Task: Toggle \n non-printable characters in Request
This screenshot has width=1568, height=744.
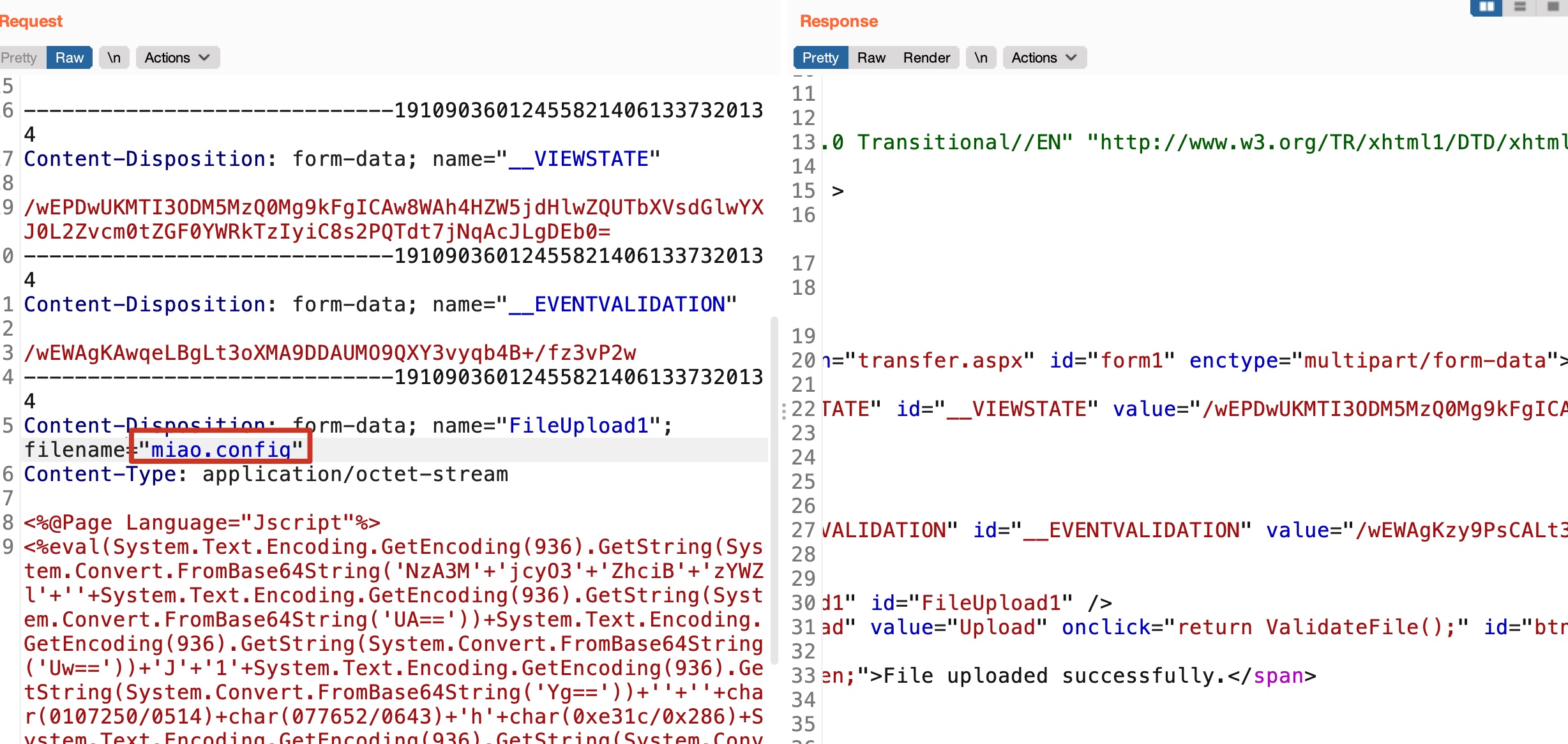Action: (114, 57)
